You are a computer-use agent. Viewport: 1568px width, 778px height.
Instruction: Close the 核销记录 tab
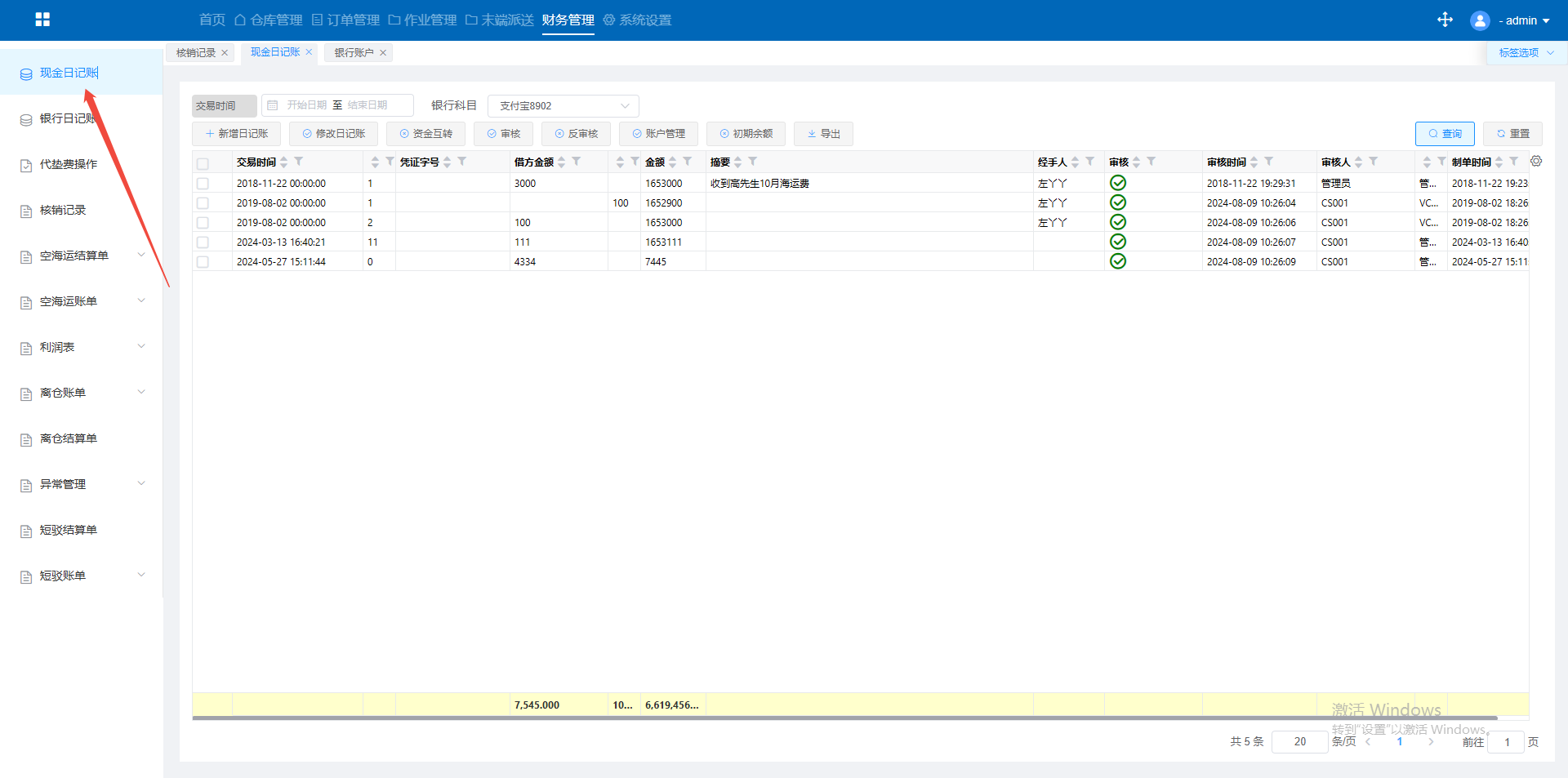(225, 53)
